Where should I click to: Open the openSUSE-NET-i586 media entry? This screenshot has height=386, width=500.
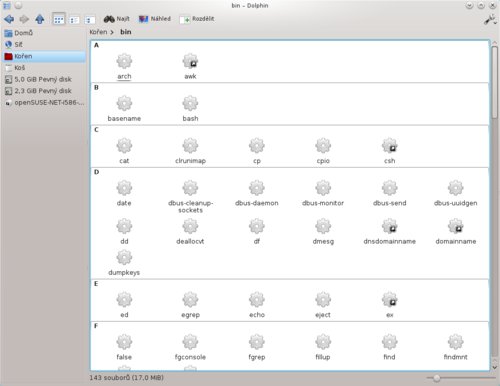[44, 102]
